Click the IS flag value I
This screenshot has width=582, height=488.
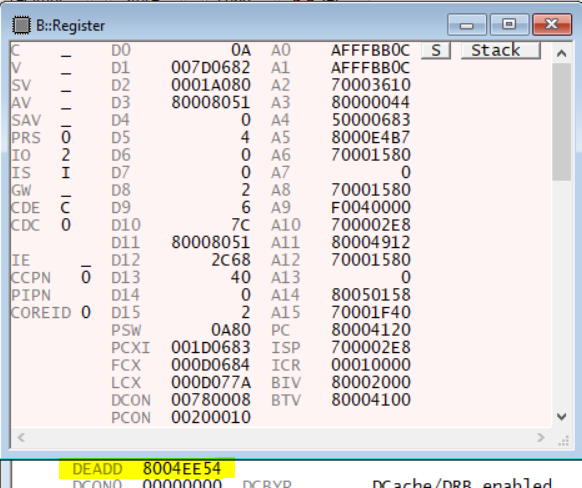click(x=66, y=173)
